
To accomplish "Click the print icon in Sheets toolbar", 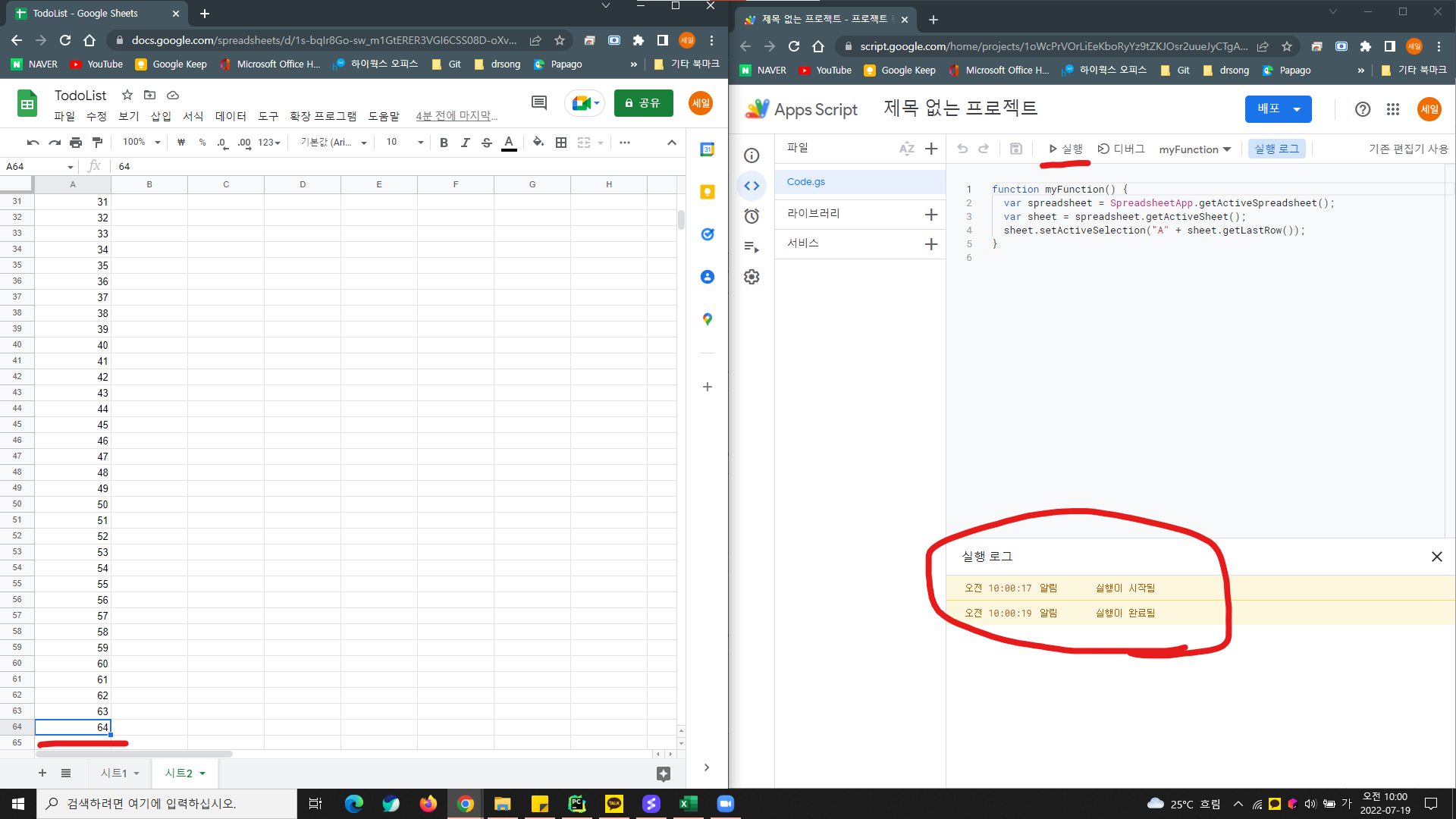I will [x=76, y=142].
